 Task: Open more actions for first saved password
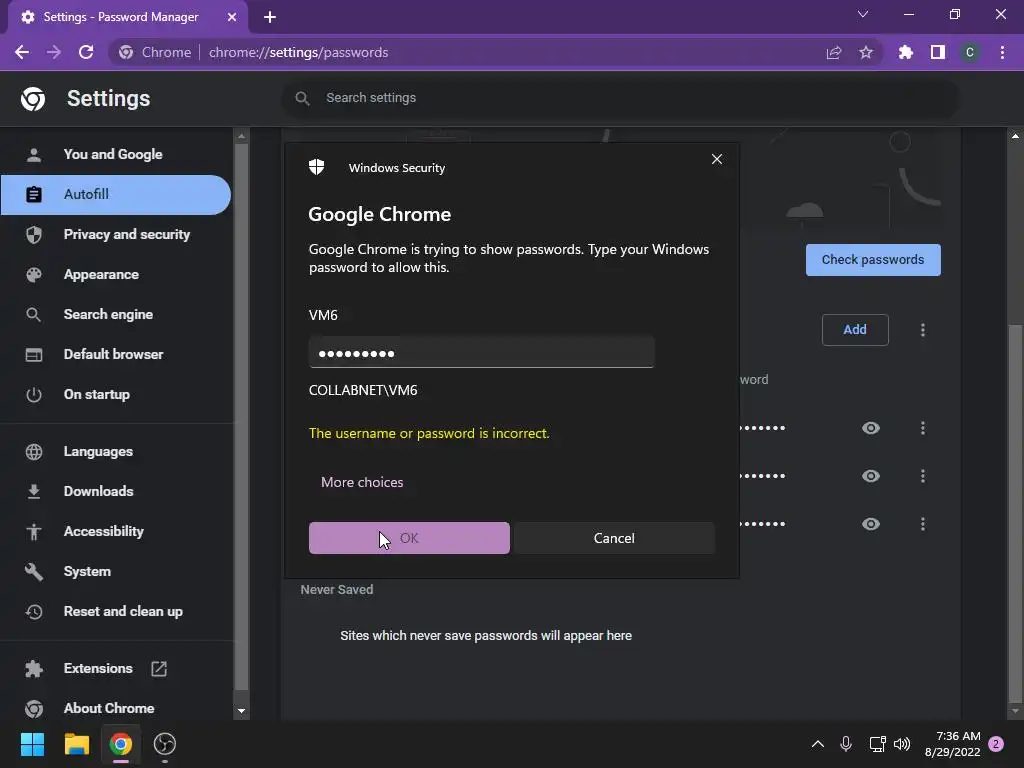922,428
